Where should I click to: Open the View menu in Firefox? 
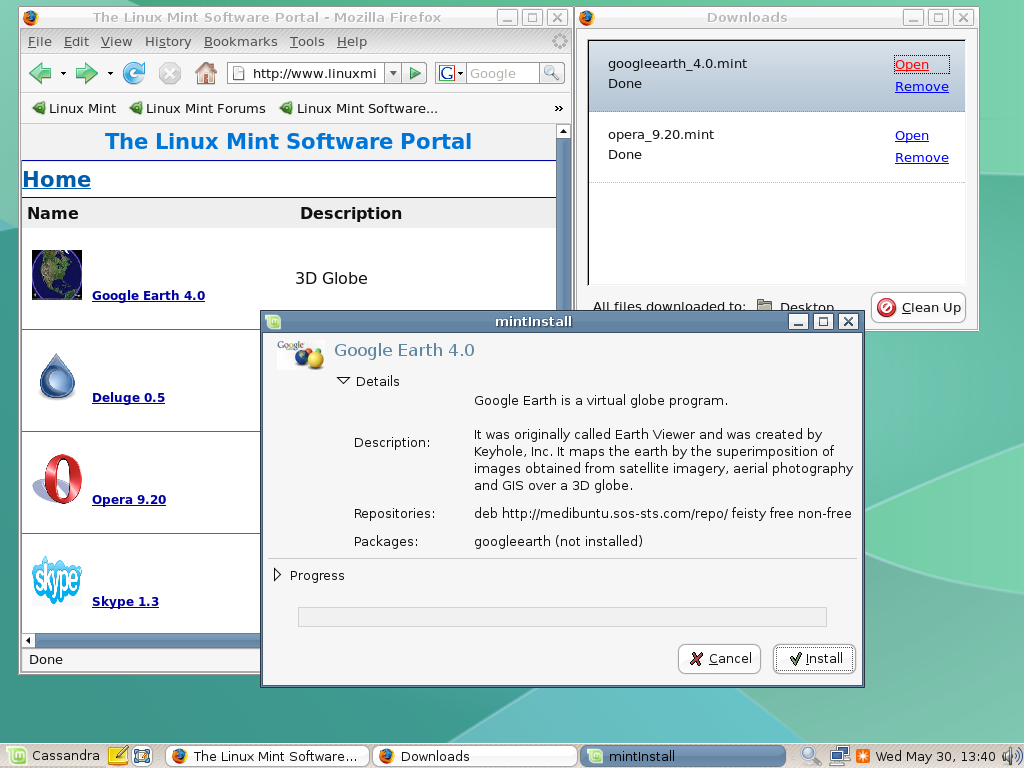coord(117,42)
